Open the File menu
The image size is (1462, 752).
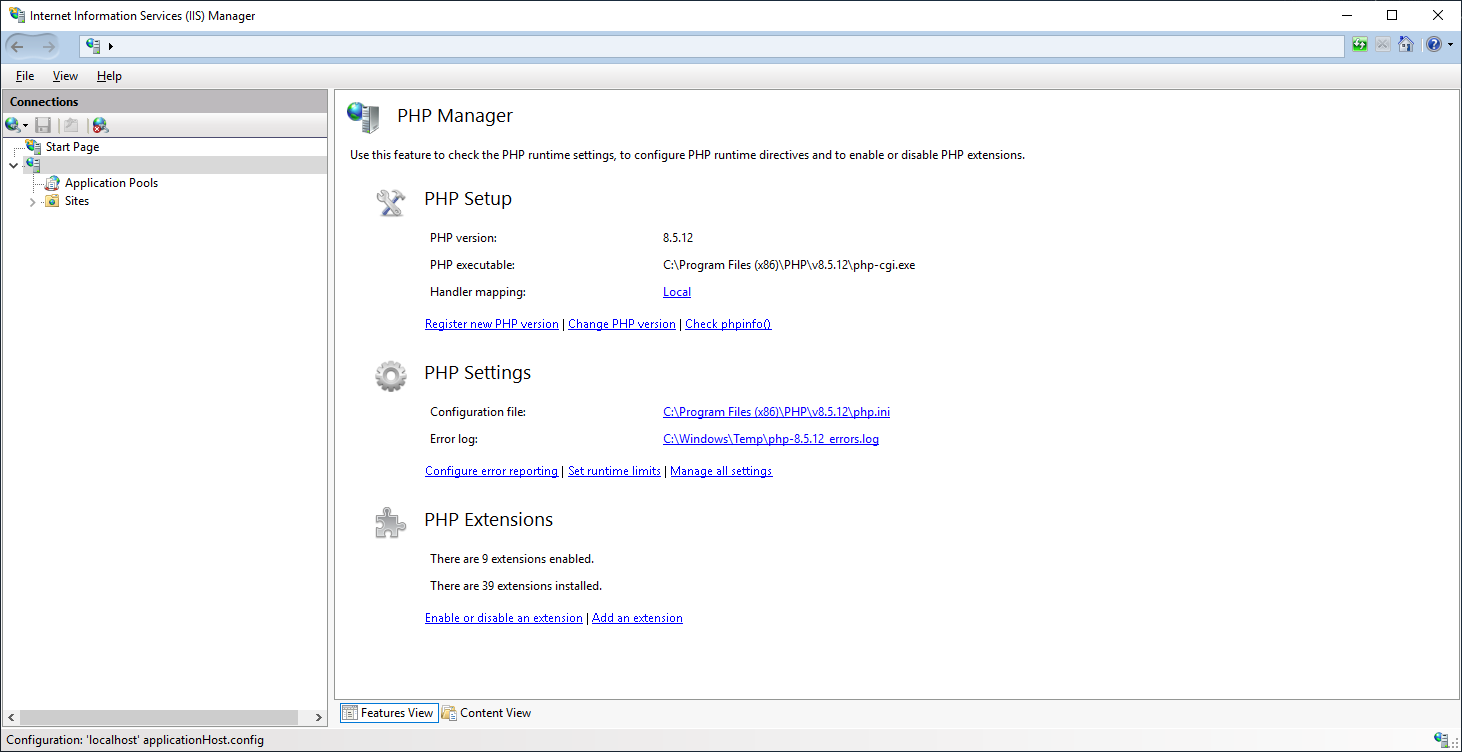click(x=25, y=76)
